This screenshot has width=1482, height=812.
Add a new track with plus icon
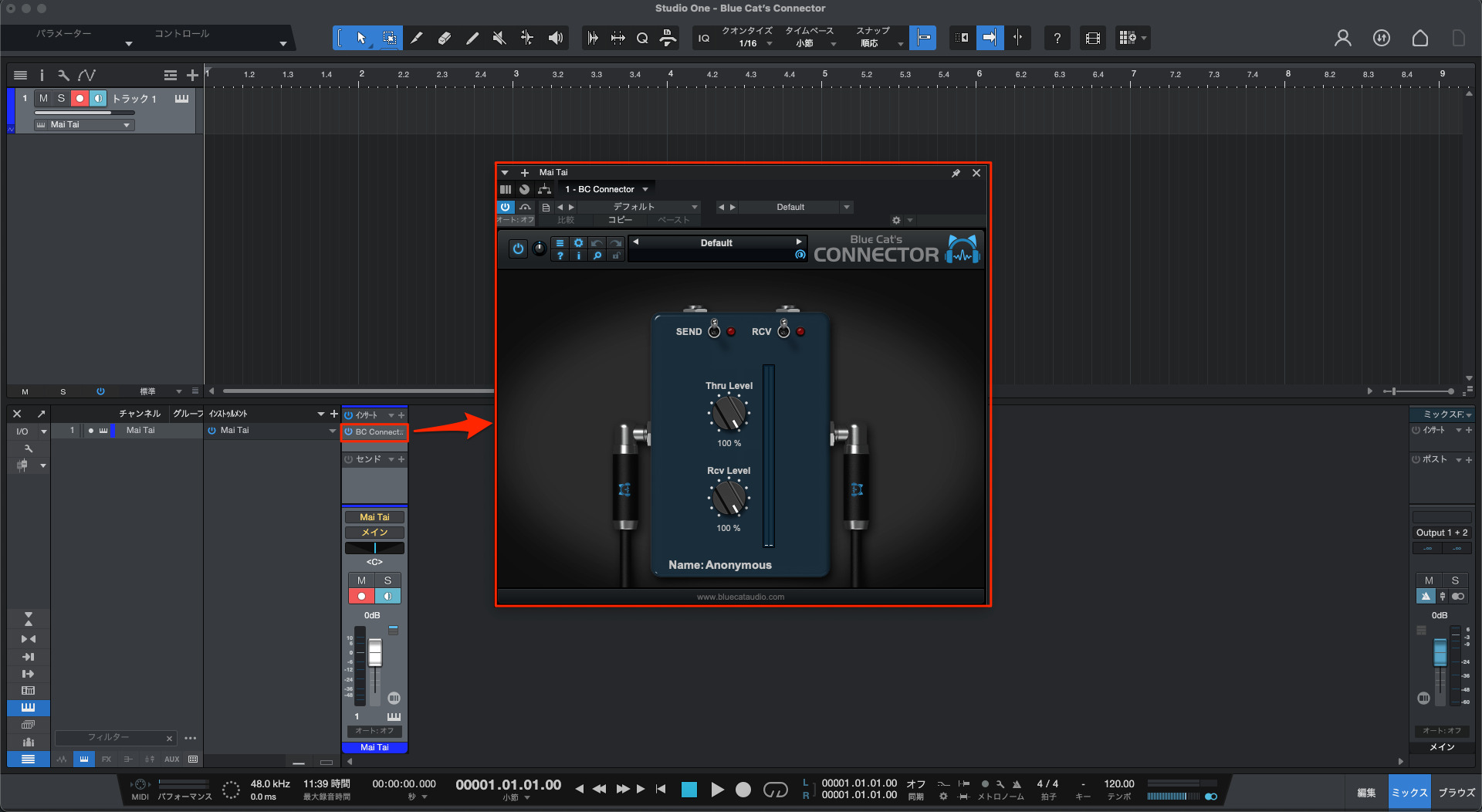pos(192,75)
